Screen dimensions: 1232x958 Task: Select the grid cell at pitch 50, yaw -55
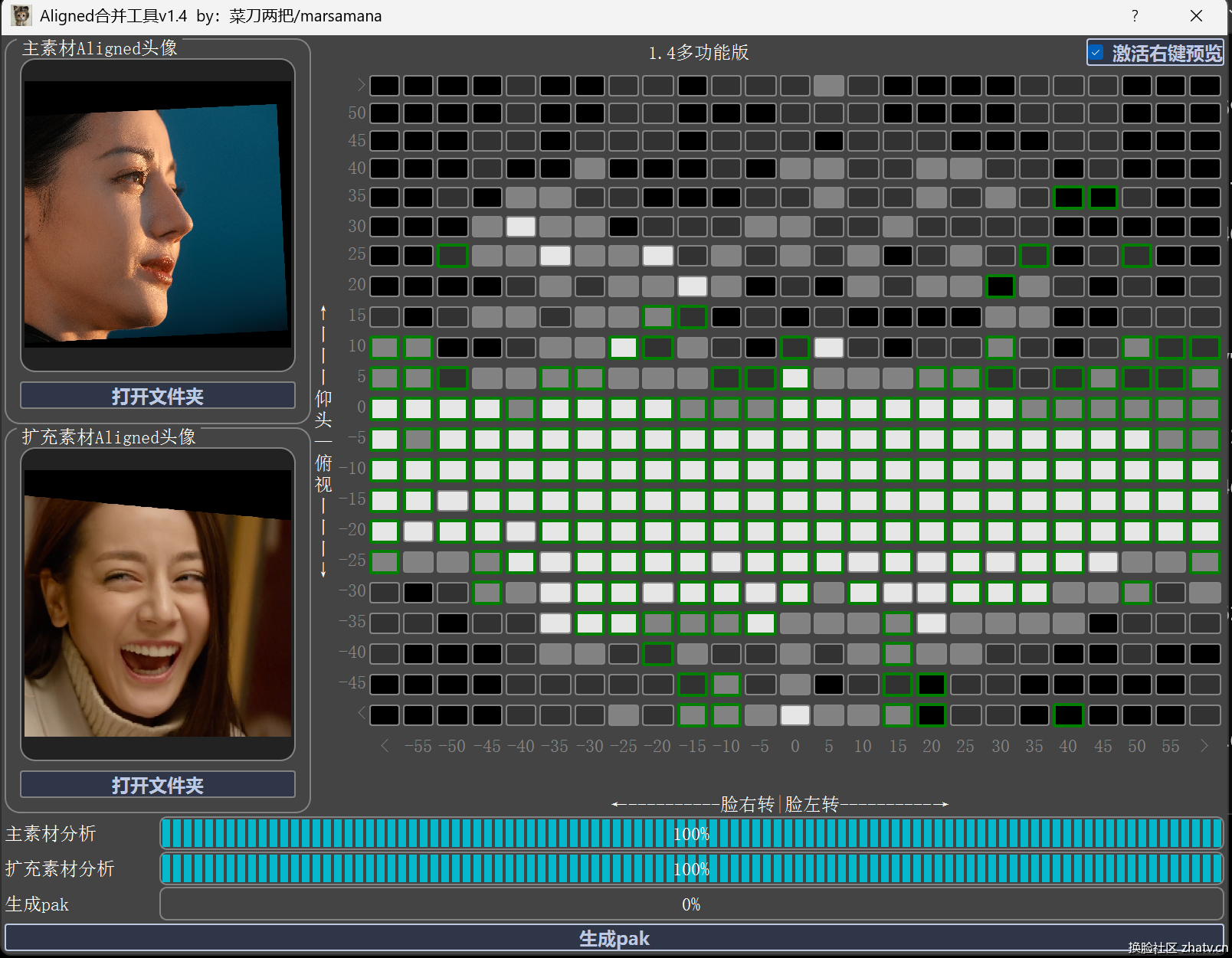point(418,113)
